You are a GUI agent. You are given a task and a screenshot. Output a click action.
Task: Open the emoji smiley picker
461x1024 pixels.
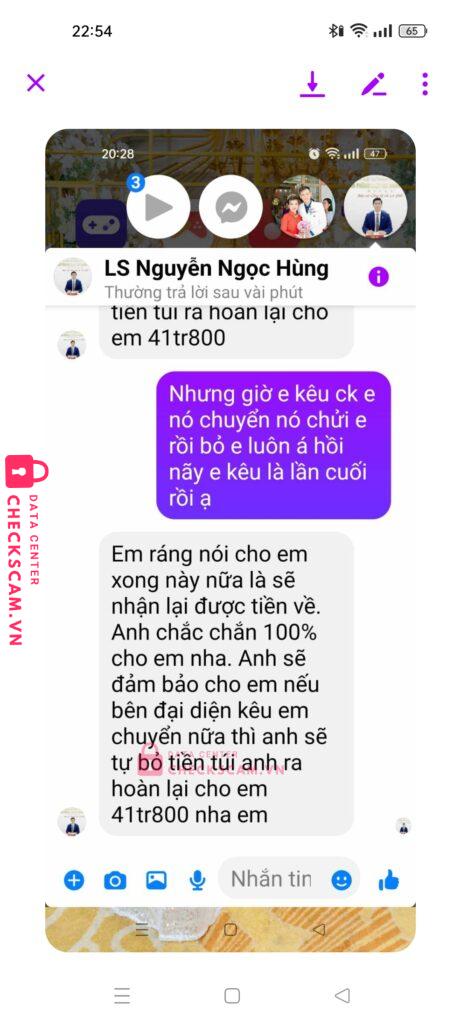point(341,880)
